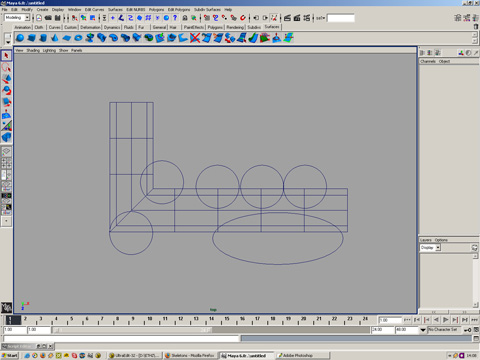Click the MEL command line input field
This screenshot has width=480, height=360.
(x=122, y=339)
